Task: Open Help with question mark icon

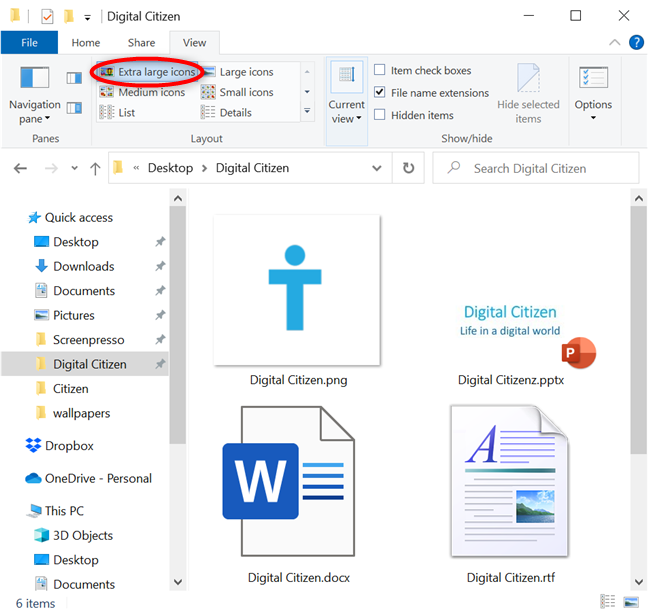Action: [x=636, y=42]
